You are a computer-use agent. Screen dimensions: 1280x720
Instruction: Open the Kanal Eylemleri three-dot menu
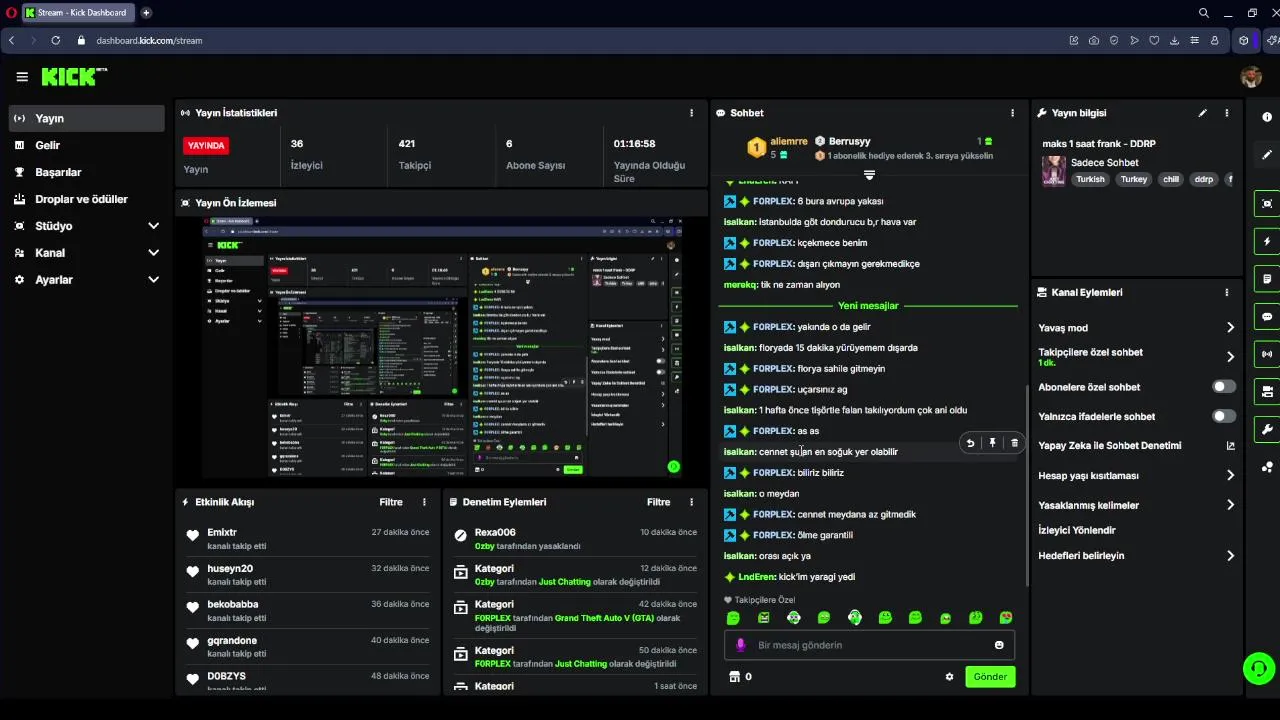(x=1227, y=293)
